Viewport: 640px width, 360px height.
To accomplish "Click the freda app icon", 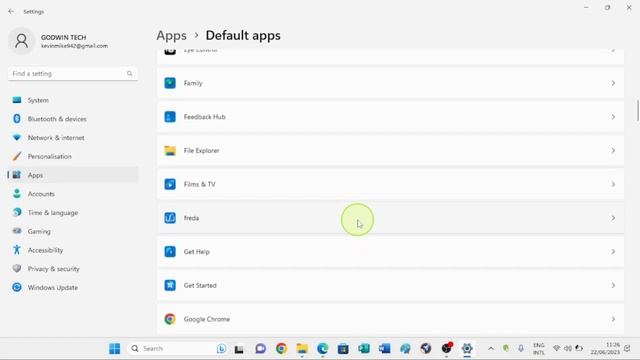I will [170, 218].
